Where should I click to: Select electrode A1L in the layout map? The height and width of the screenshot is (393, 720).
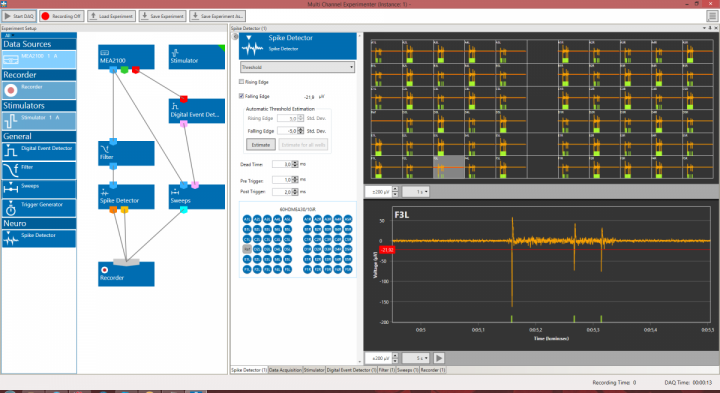(247, 219)
